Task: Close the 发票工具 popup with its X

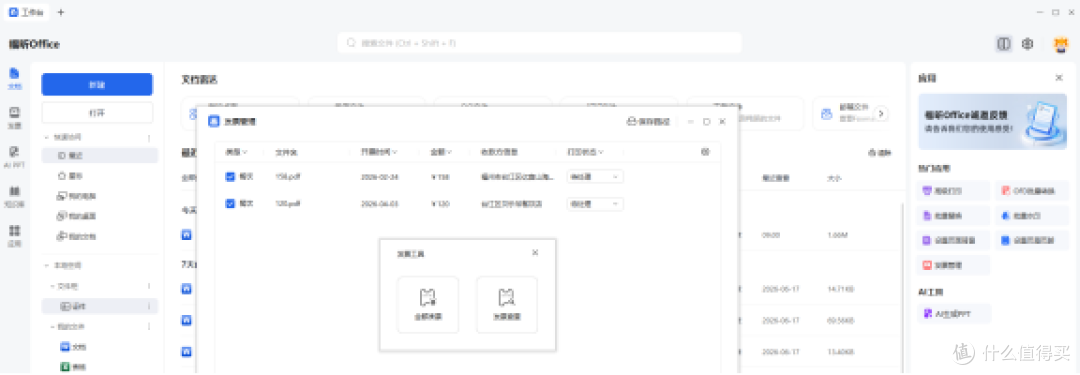Action: point(535,252)
